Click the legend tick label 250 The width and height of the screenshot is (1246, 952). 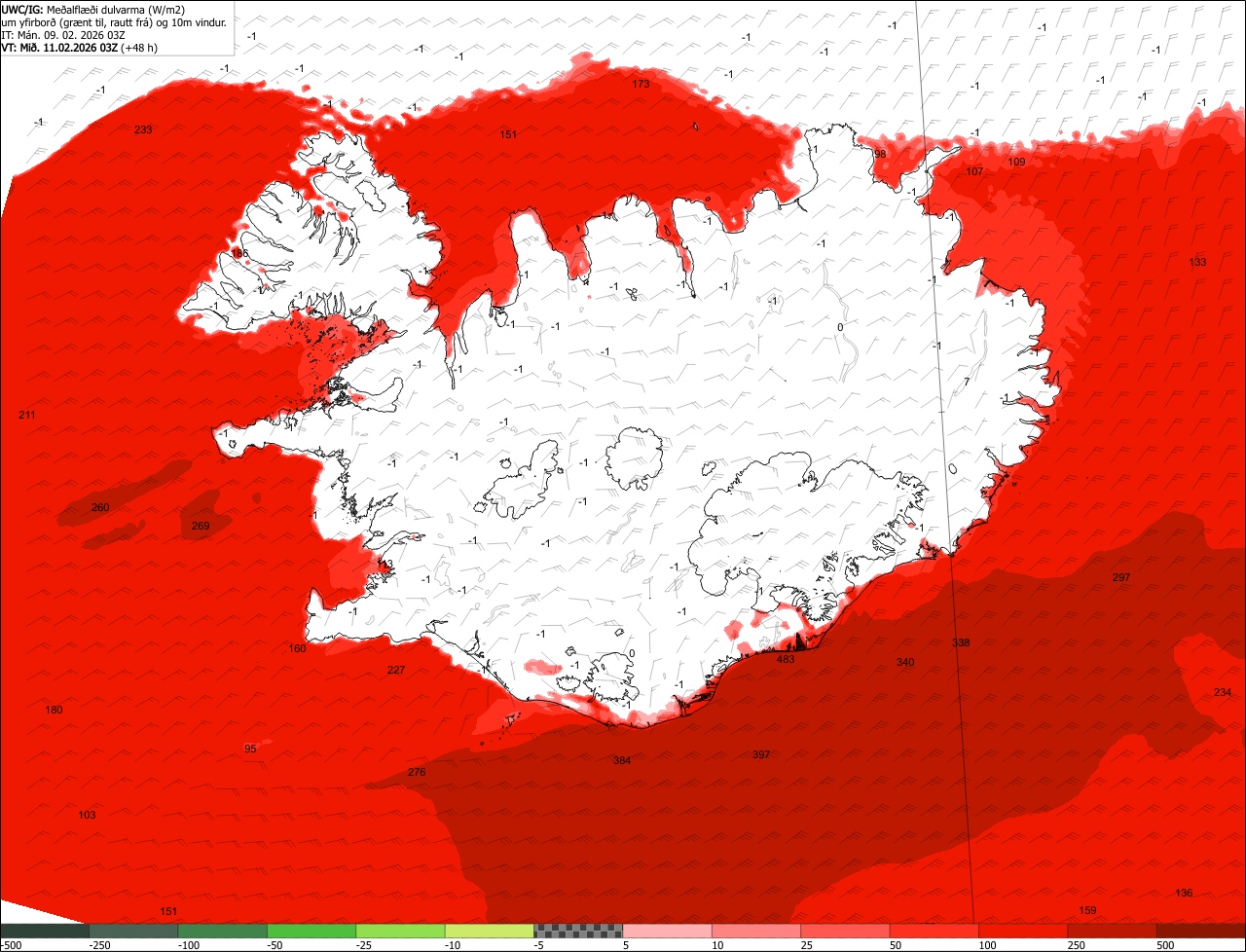coord(1075,945)
